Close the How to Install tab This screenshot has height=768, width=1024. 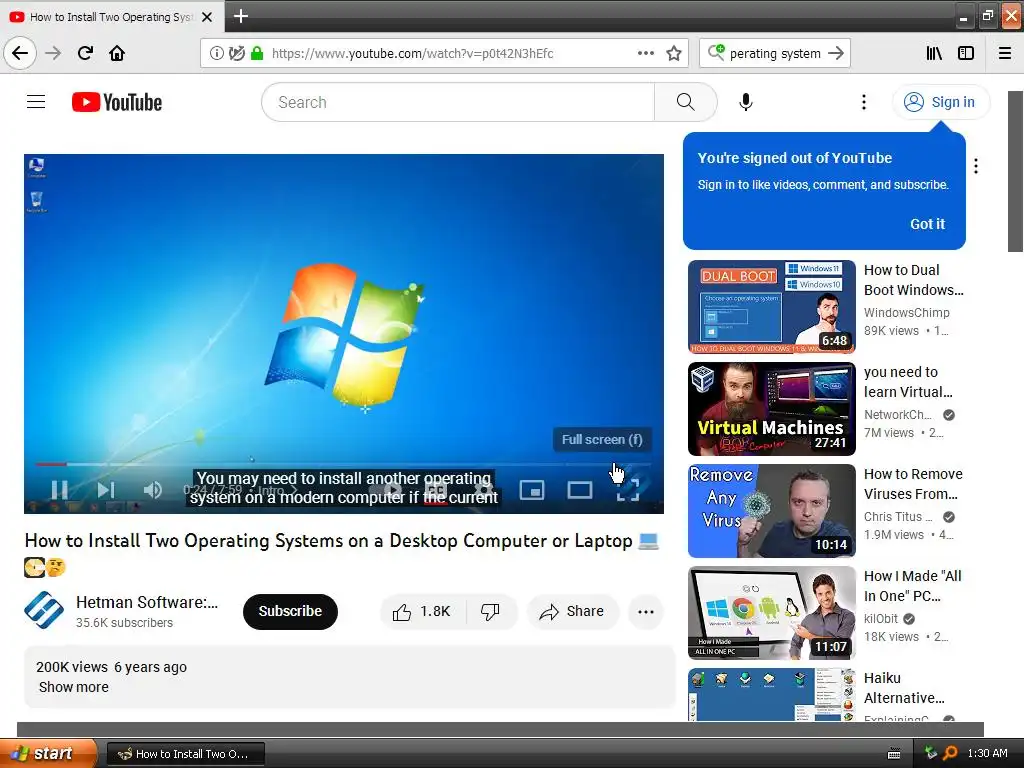tap(207, 17)
